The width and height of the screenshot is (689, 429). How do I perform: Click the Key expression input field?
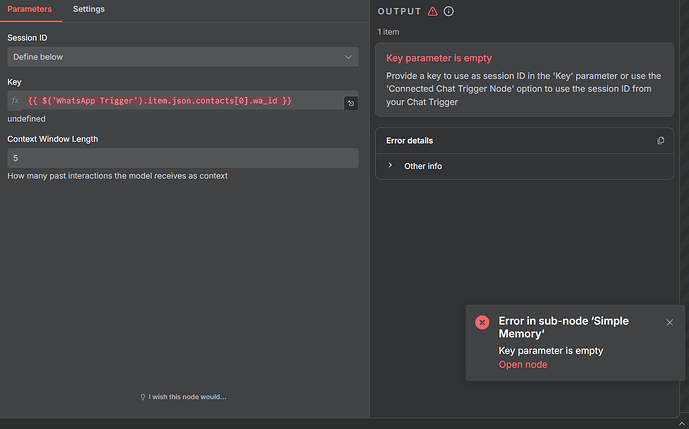pyautogui.click(x=180, y=101)
